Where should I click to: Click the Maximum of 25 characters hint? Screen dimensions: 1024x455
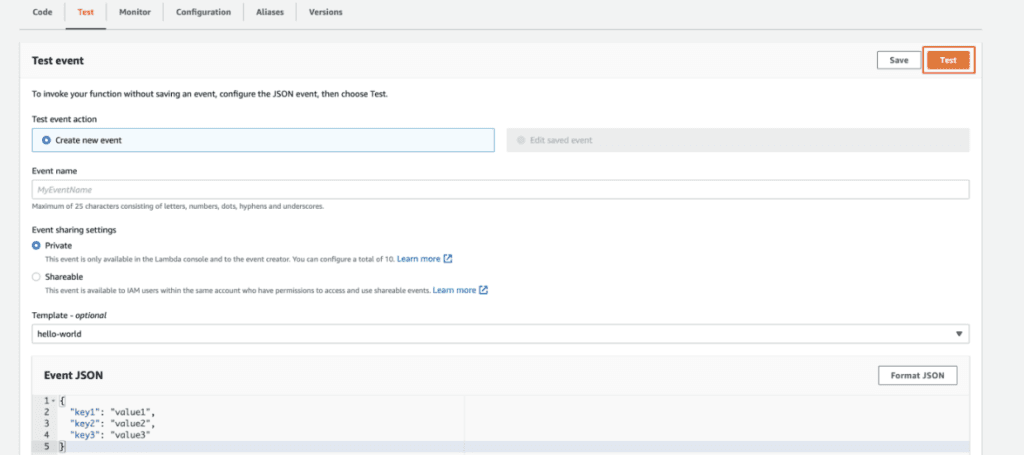click(x=178, y=206)
